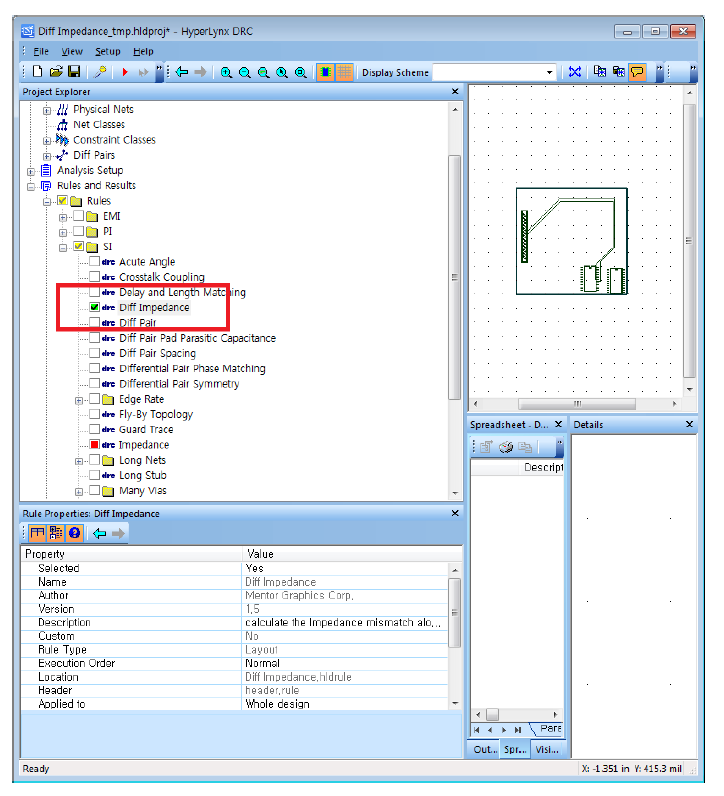Click the back arrow in Rule Properties toolbar

click(x=99, y=533)
